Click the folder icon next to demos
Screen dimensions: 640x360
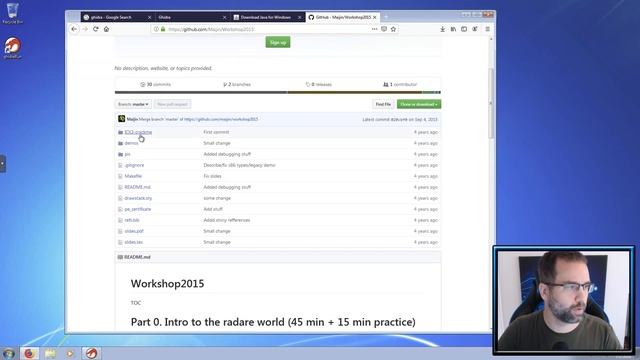coord(120,143)
